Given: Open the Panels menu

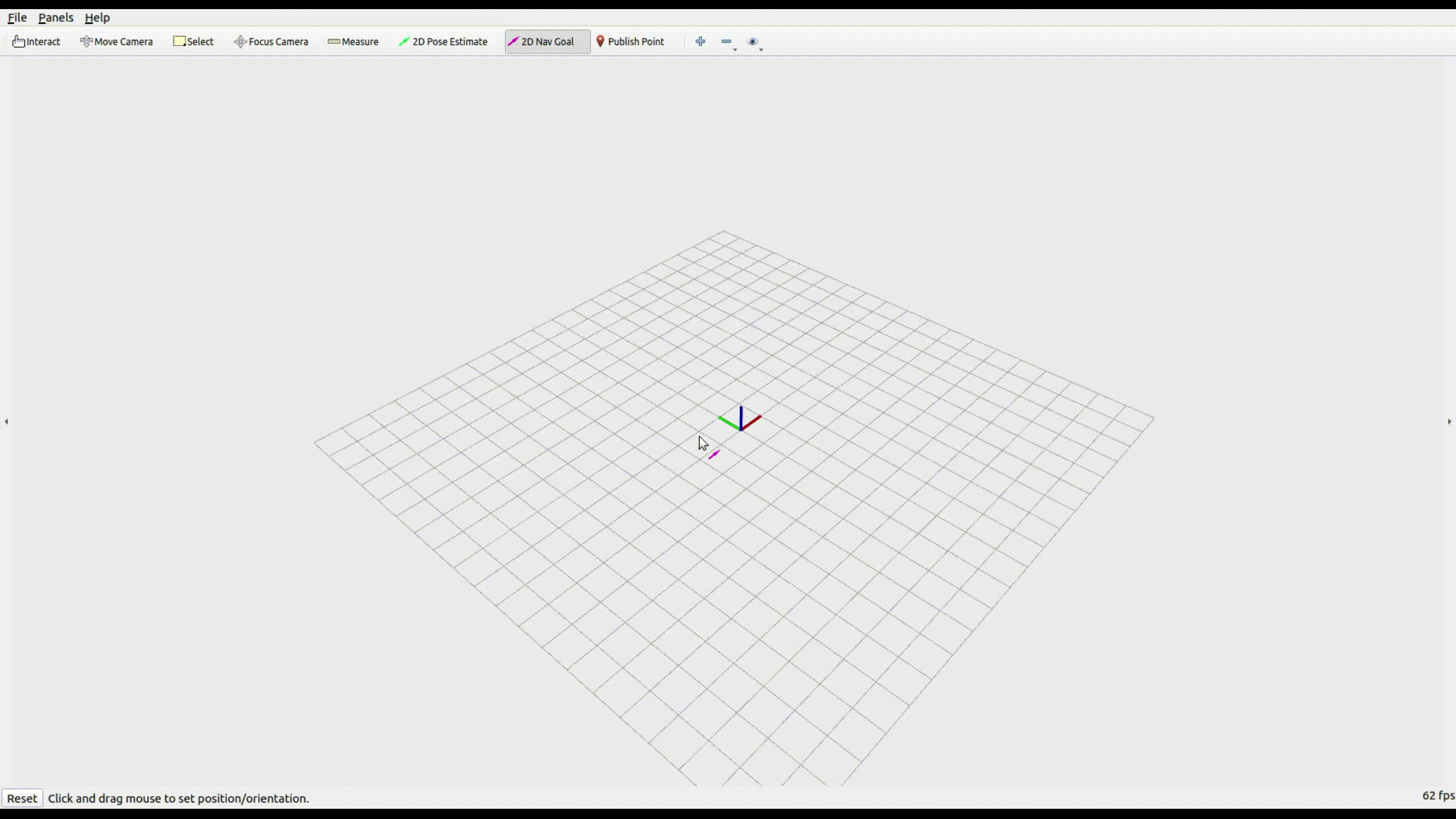Looking at the screenshot, I should [56, 18].
